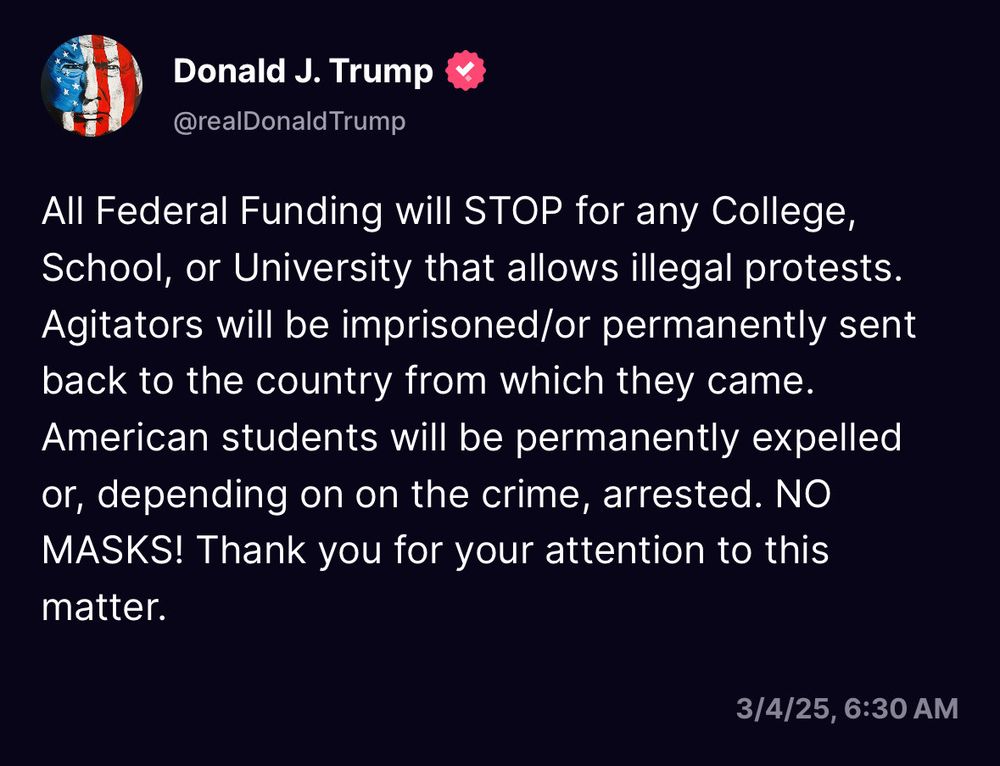Screen dimensions: 1000x766
Task: Click the red verified checkmark badge
Action: 466,70
